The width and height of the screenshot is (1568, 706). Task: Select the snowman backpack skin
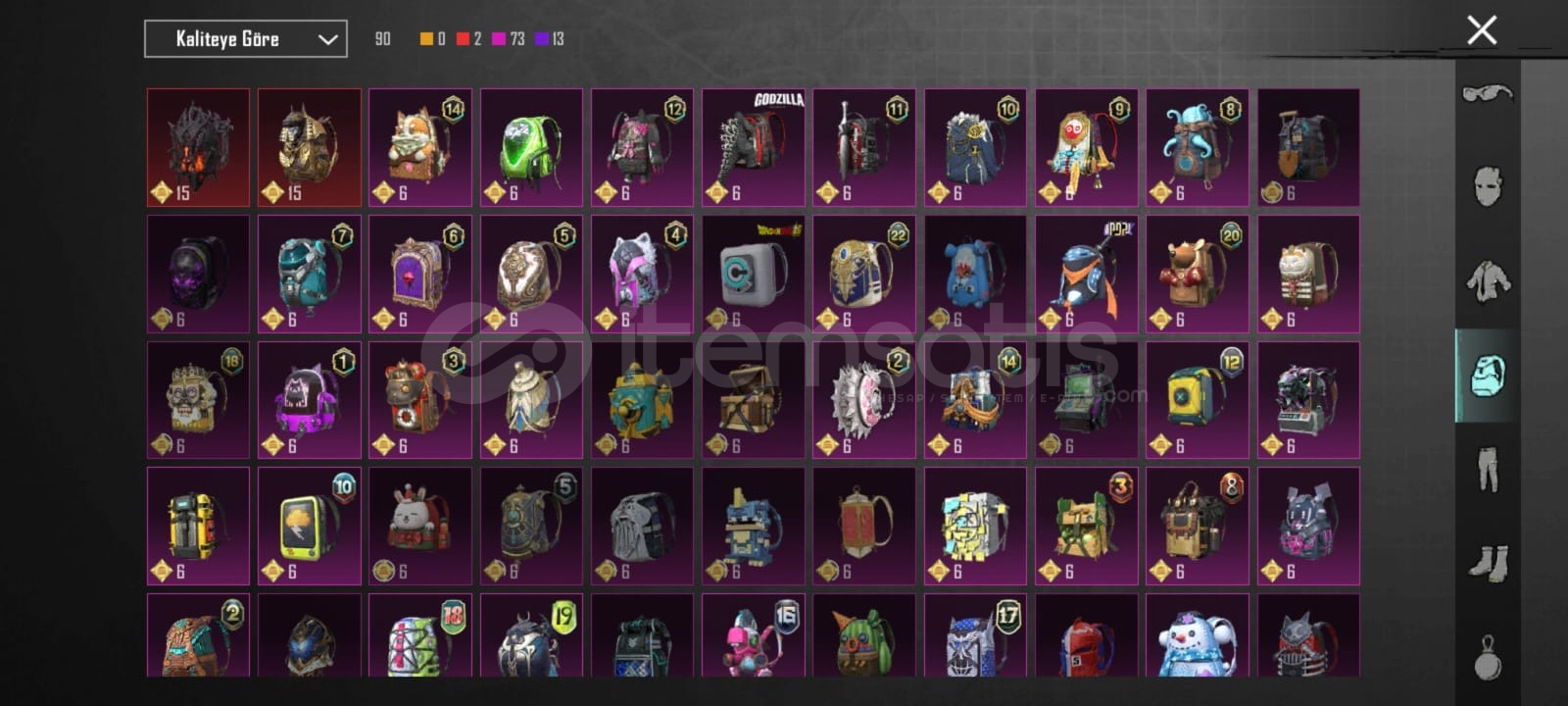[x=1198, y=635]
